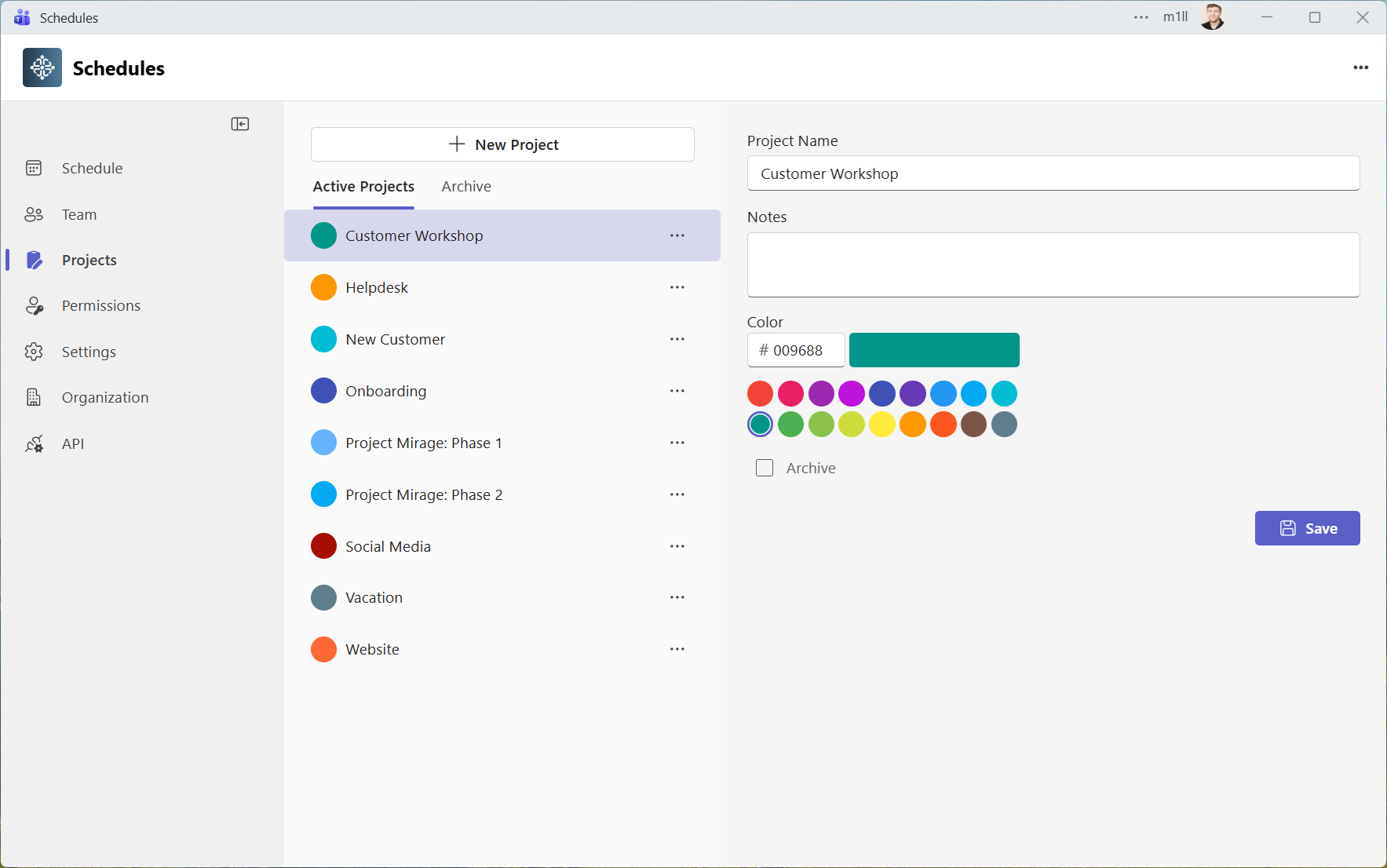
Task: Select the Onboarding project in list
Action: tap(386, 391)
